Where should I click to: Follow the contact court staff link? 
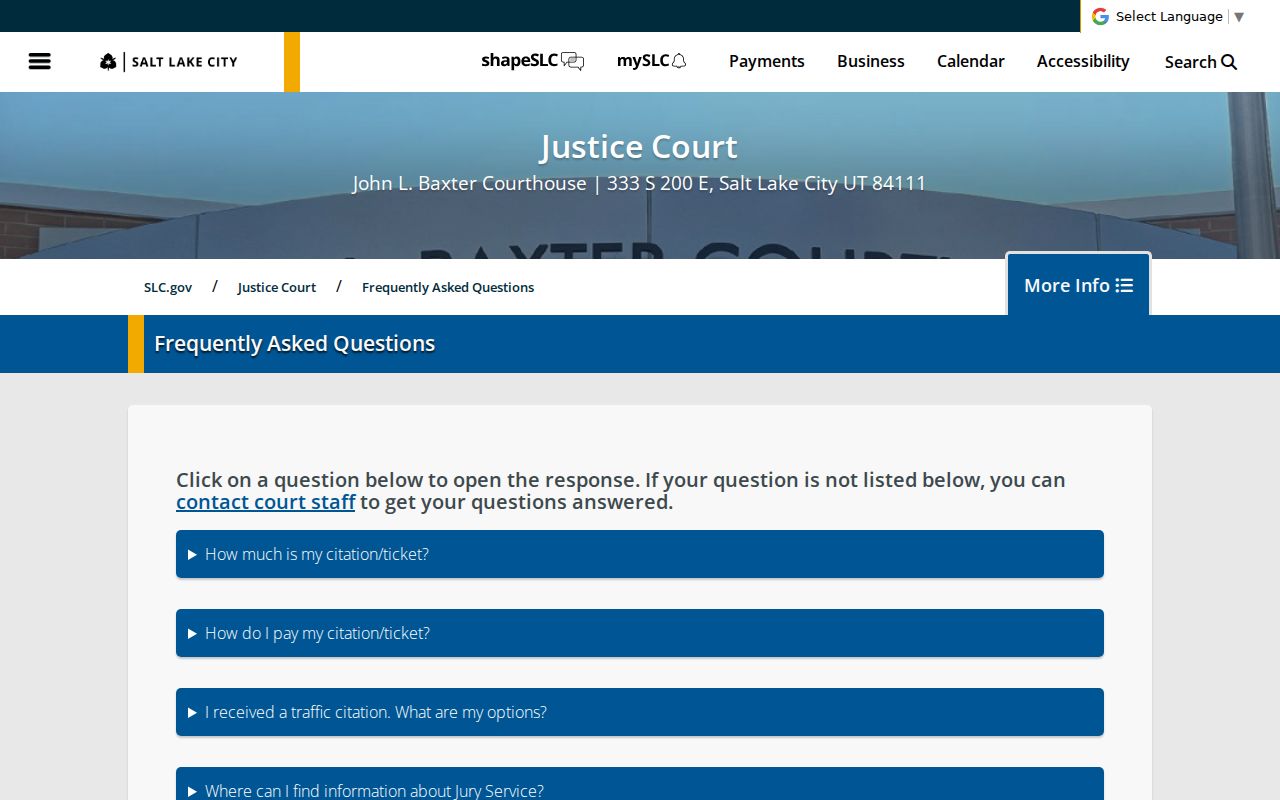click(266, 502)
